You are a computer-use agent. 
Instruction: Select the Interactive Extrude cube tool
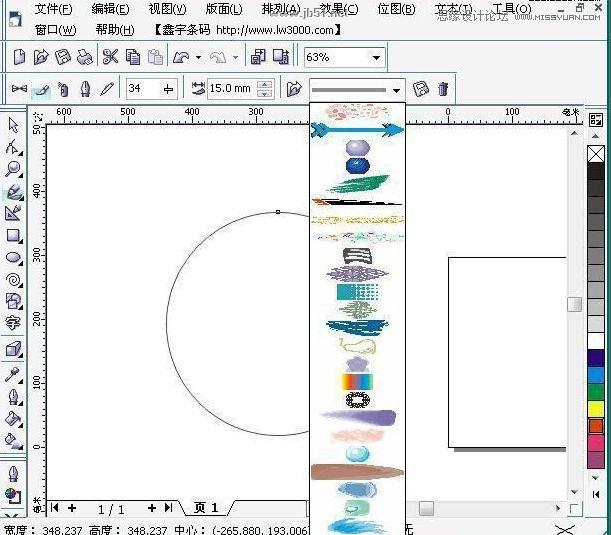13,349
